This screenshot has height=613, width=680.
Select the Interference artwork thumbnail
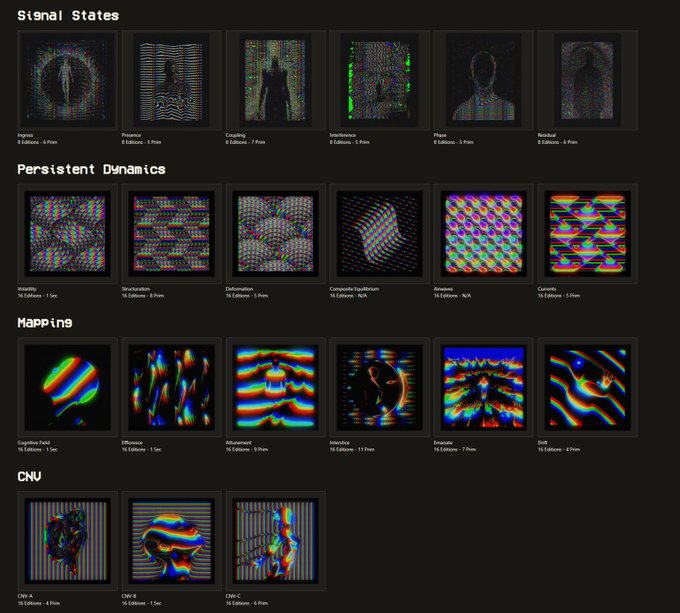pos(379,80)
